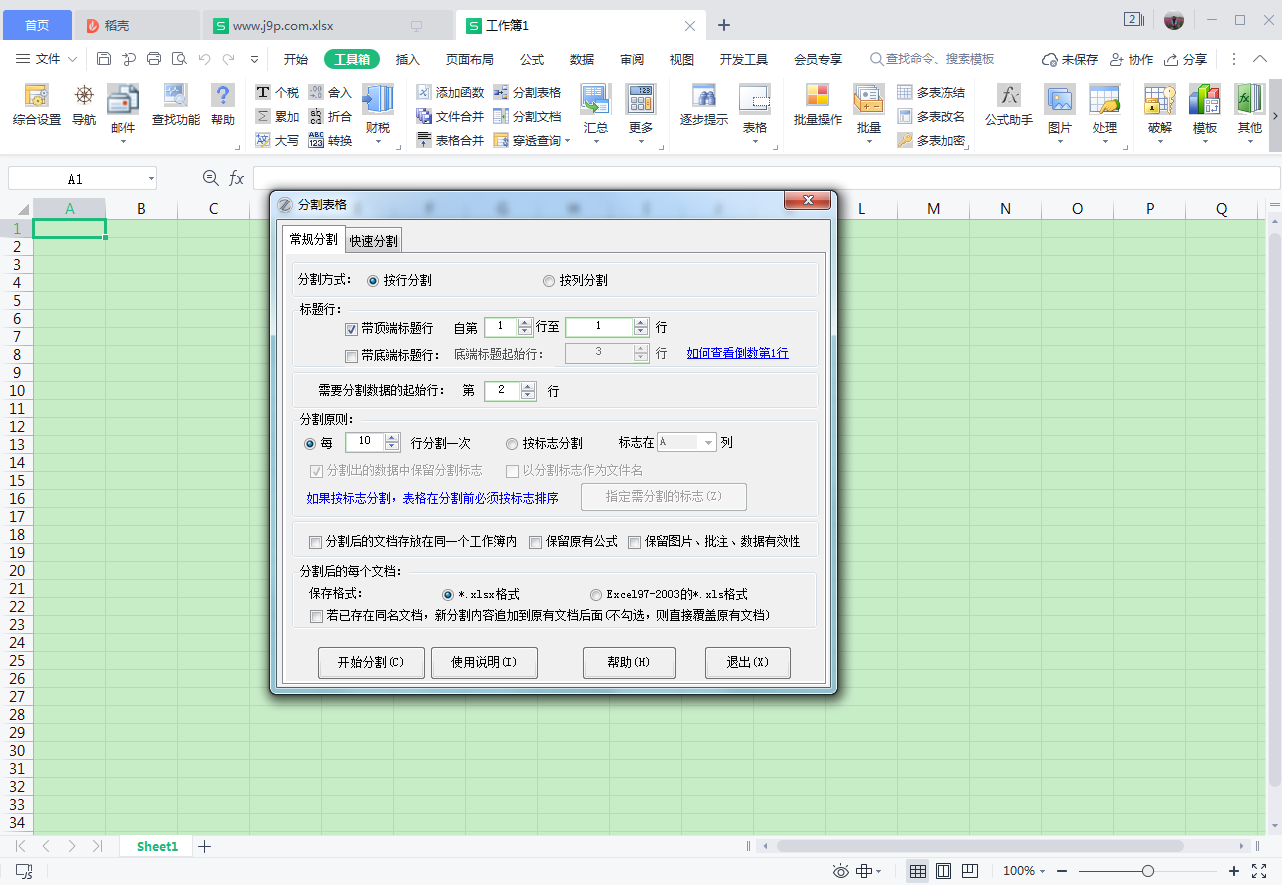Open the cell name box dropdown

(x=151, y=179)
